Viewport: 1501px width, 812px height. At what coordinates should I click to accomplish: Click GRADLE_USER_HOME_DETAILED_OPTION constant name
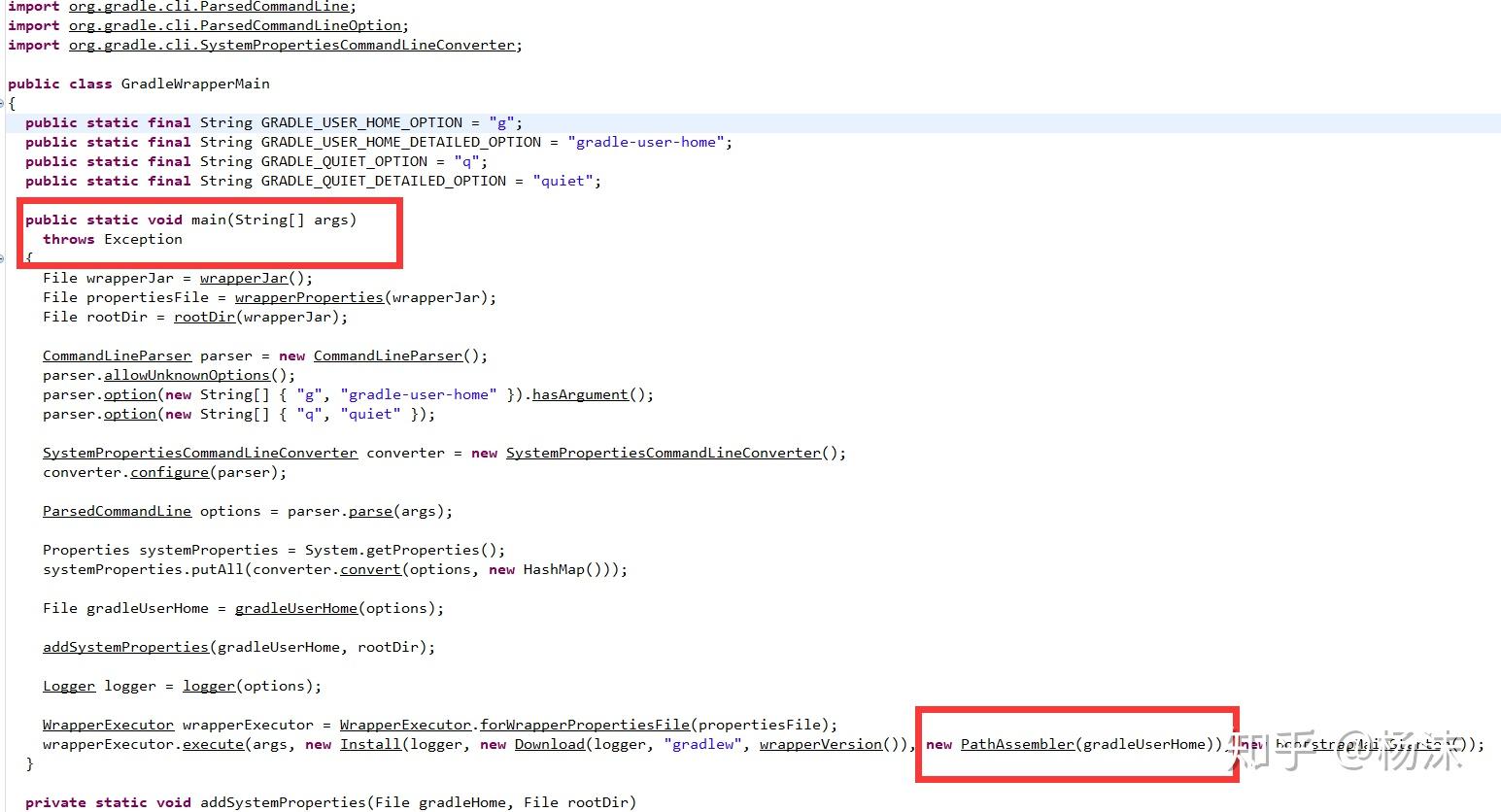(x=401, y=142)
